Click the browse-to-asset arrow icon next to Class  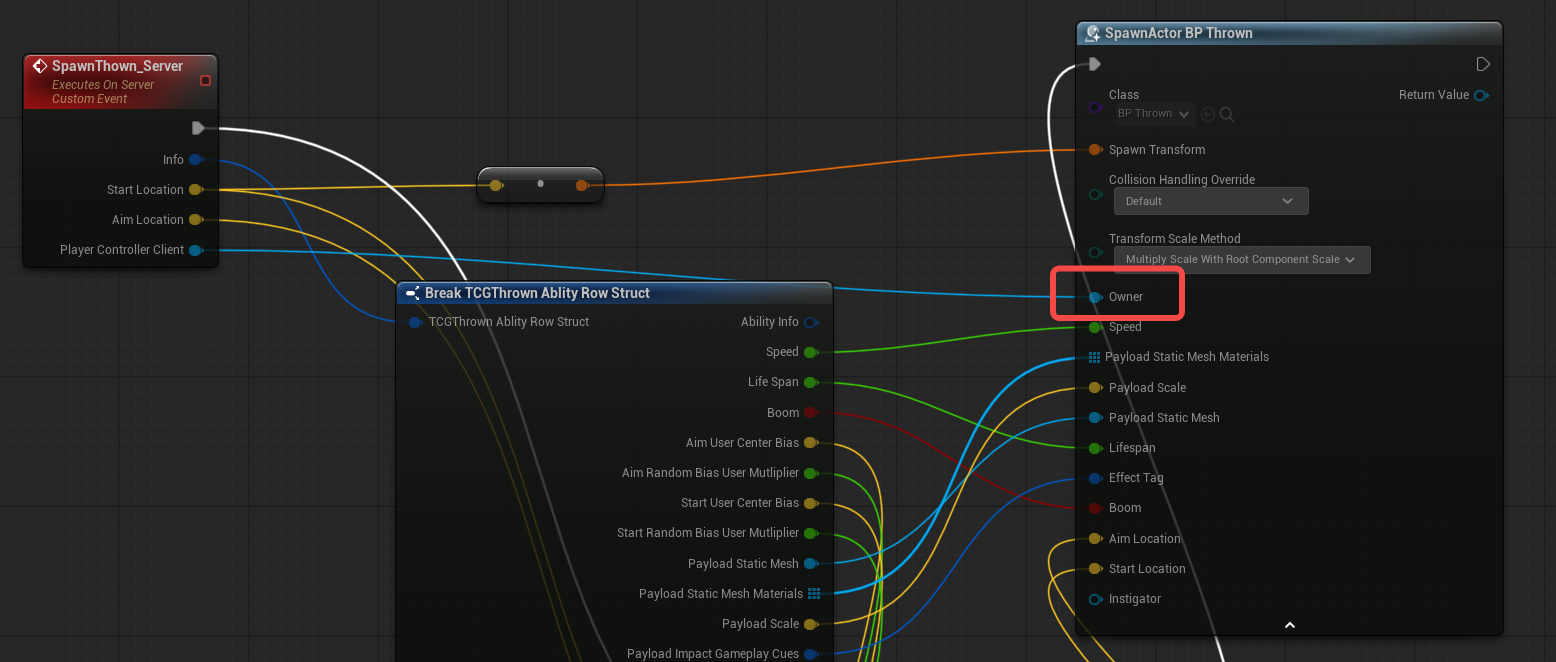coord(1208,114)
